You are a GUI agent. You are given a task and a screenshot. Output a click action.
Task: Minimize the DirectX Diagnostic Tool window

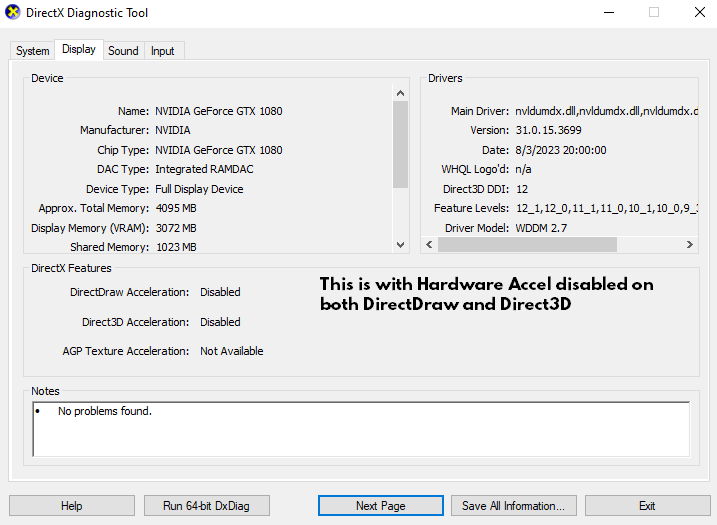pyautogui.click(x=609, y=12)
